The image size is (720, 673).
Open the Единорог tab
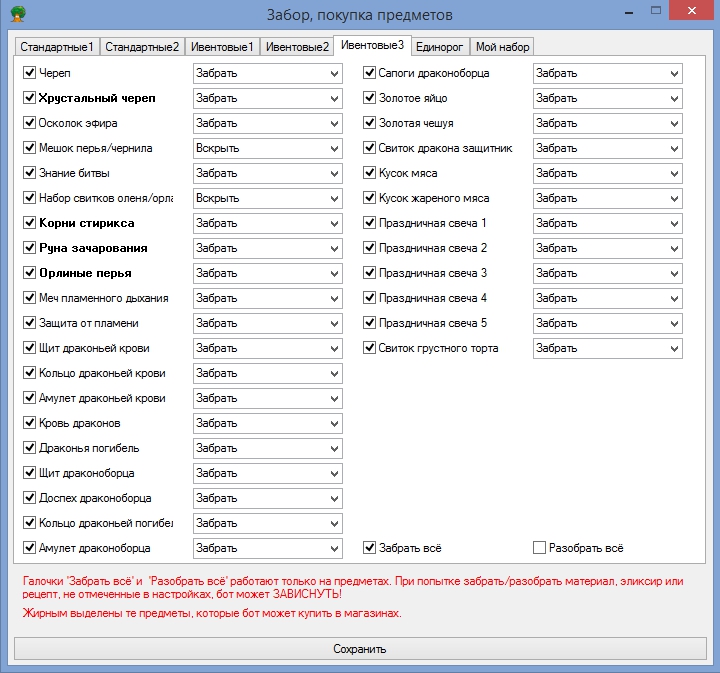pyautogui.click(x=439, y=47)
